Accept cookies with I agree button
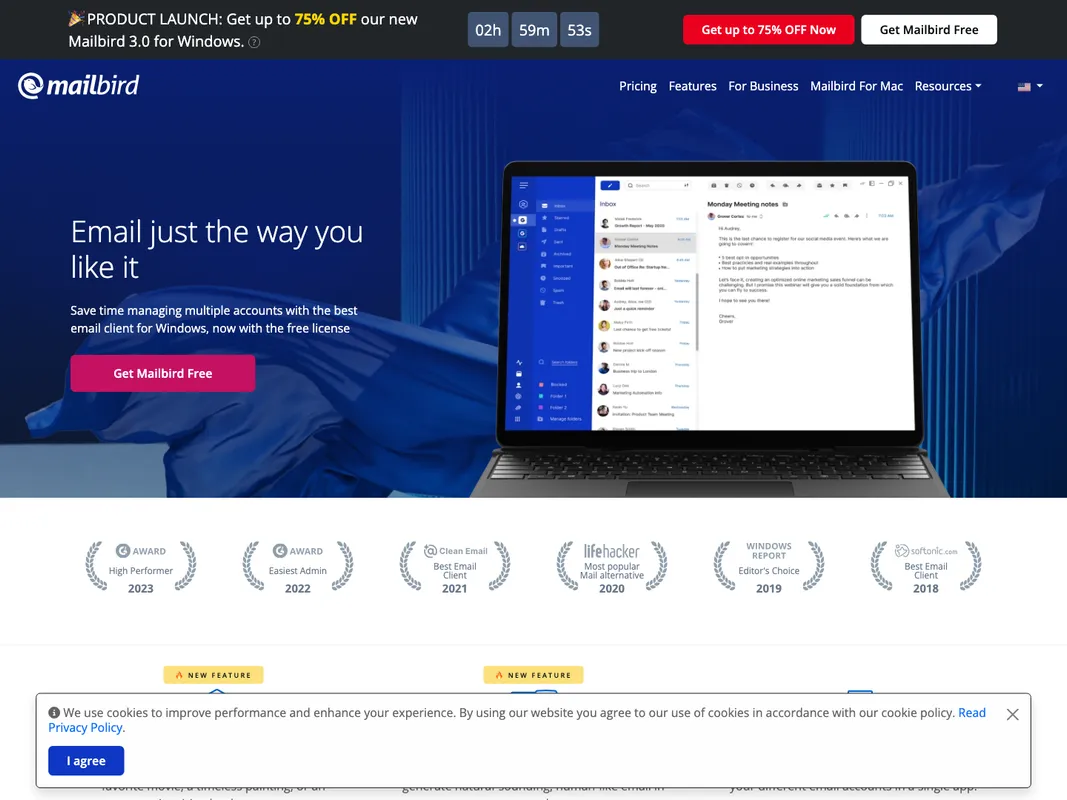The image size is (1067, 800). click(x=86, y=761)
